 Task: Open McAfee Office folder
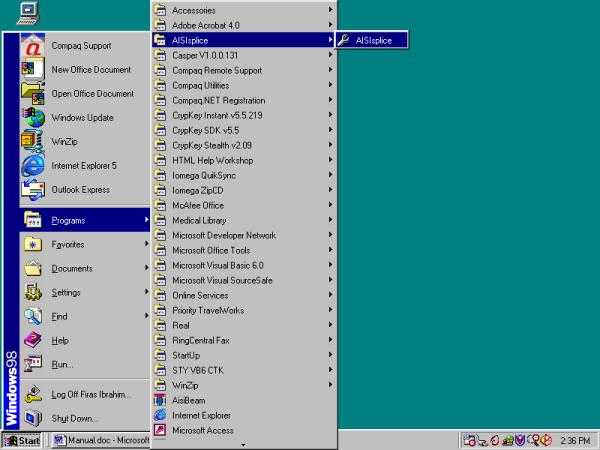[x=244, y=205]
